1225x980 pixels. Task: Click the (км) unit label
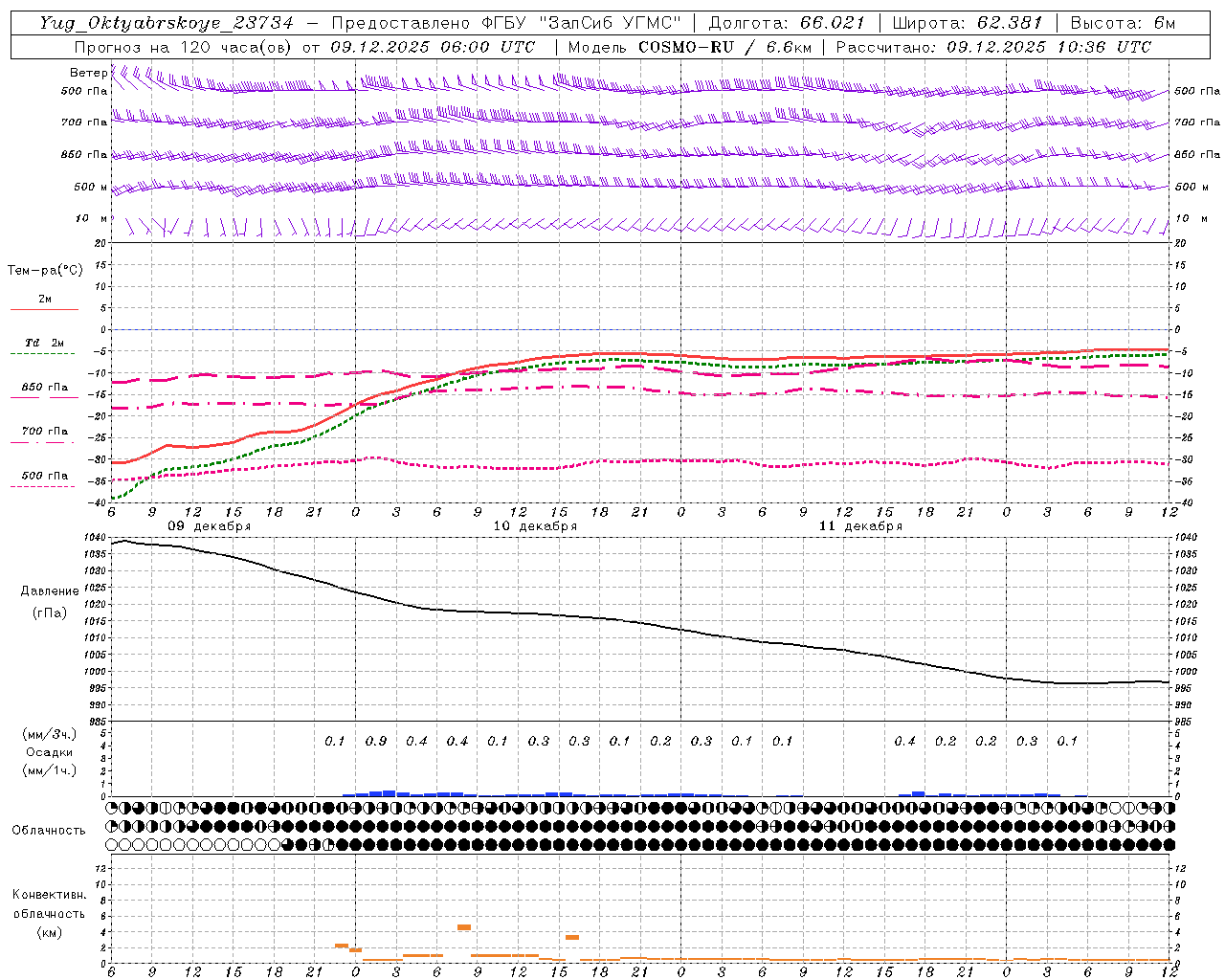pyautogui.click(x=49, y=932)
